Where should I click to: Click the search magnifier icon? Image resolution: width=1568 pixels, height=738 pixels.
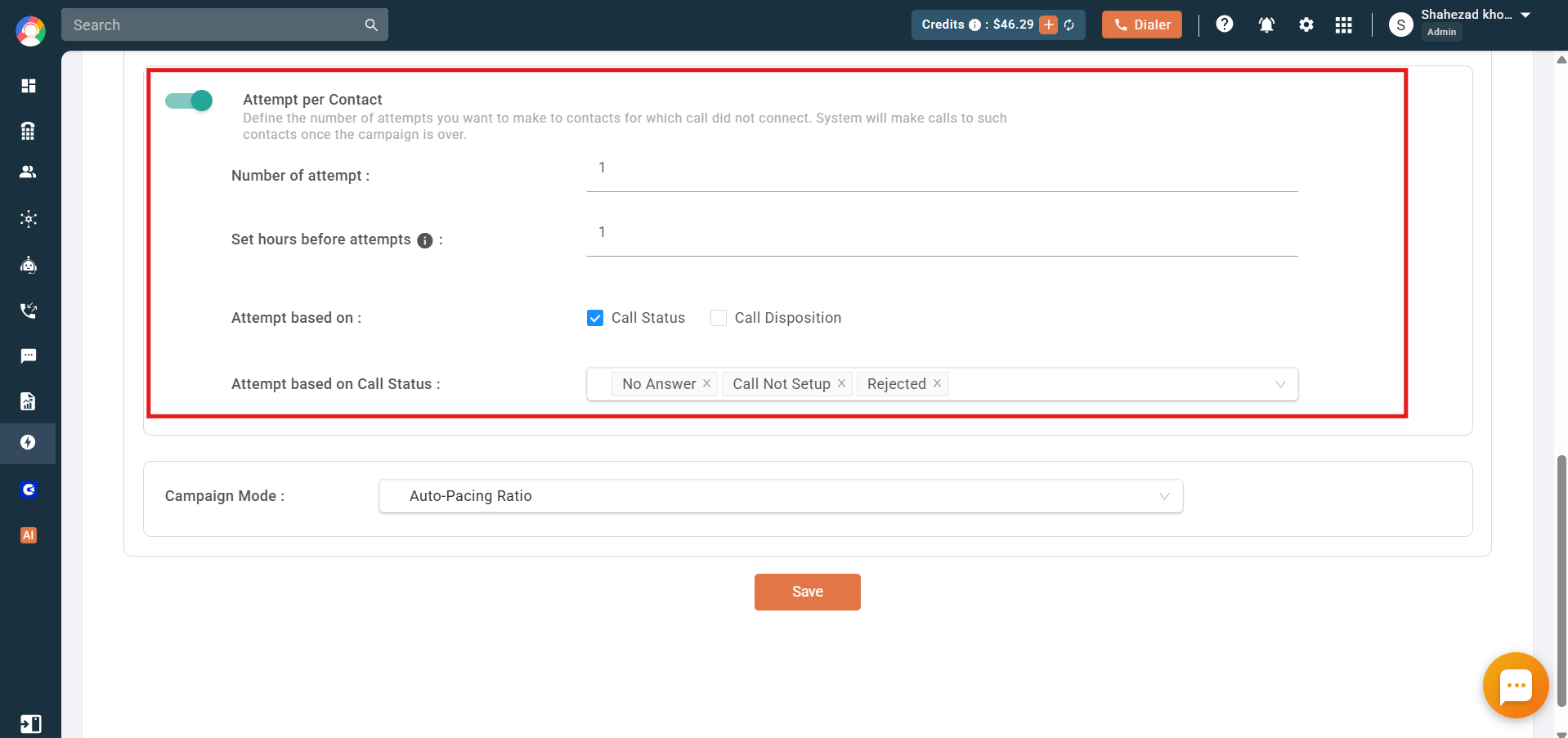(371, 25)
